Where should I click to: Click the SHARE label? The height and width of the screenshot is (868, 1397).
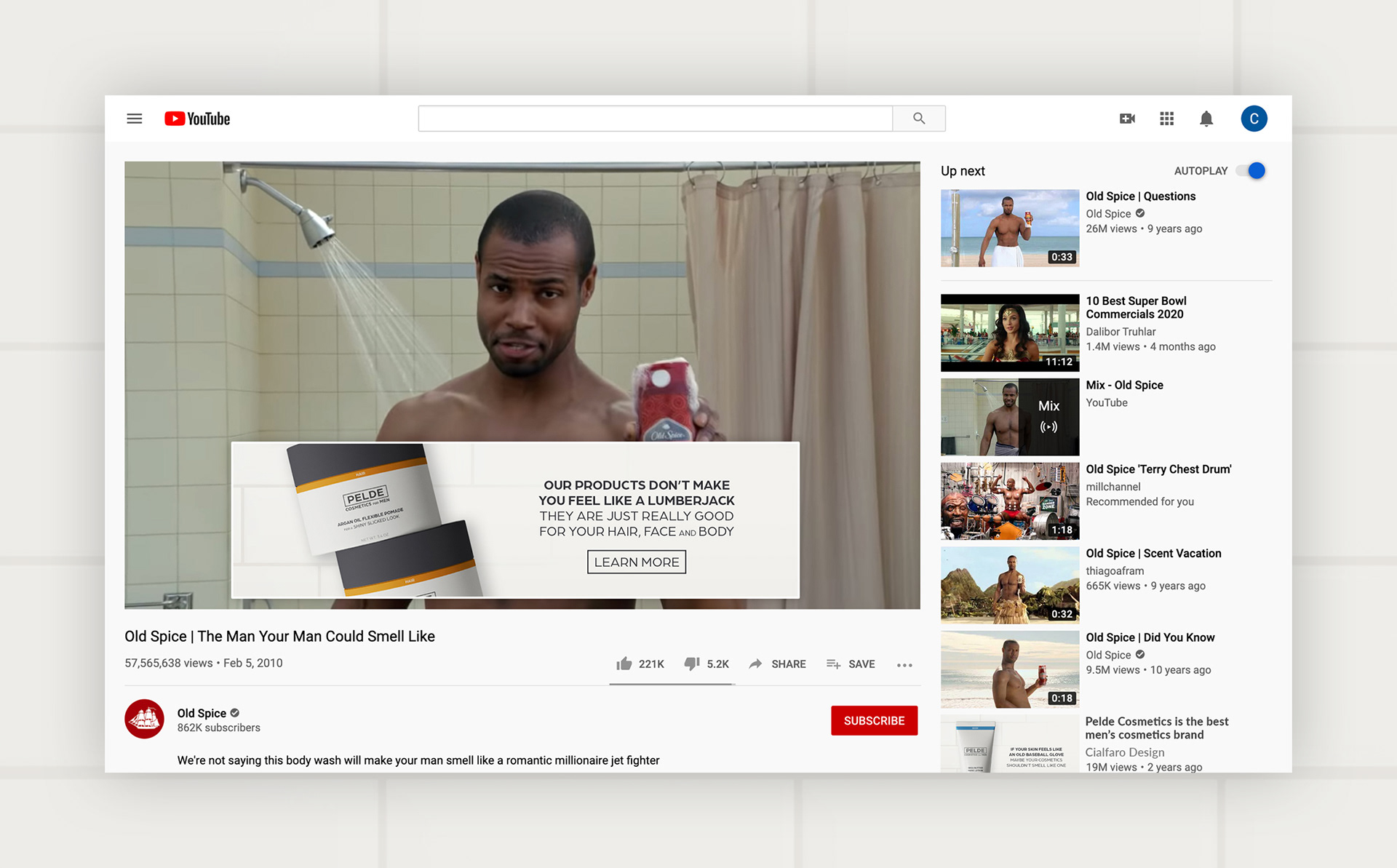pyautogui.click(x=789, y=664)
